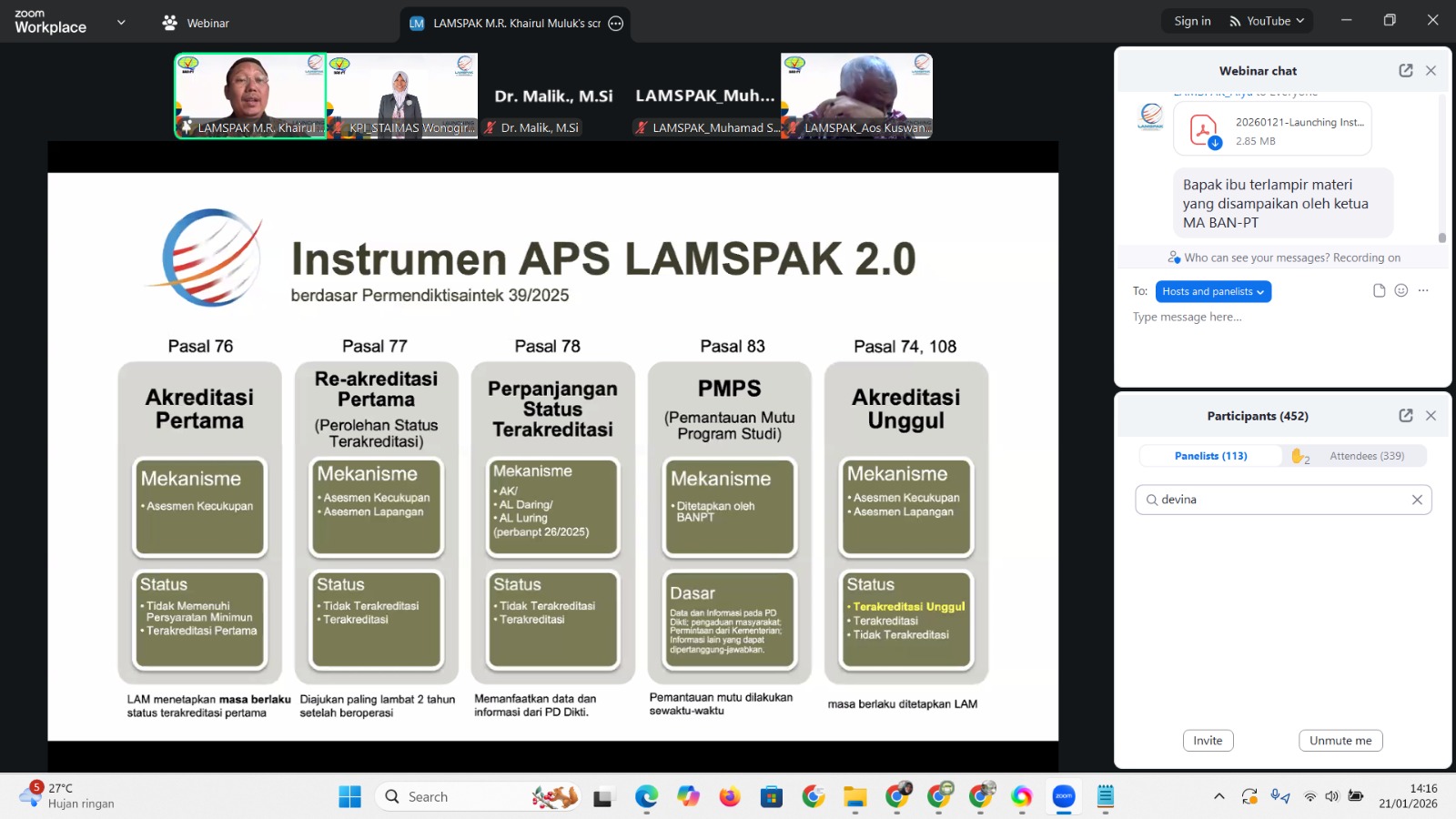Open Chrome icon next to Microsoft Store
The height and width of the screenshot is (819, 1456).
(814, 797)
